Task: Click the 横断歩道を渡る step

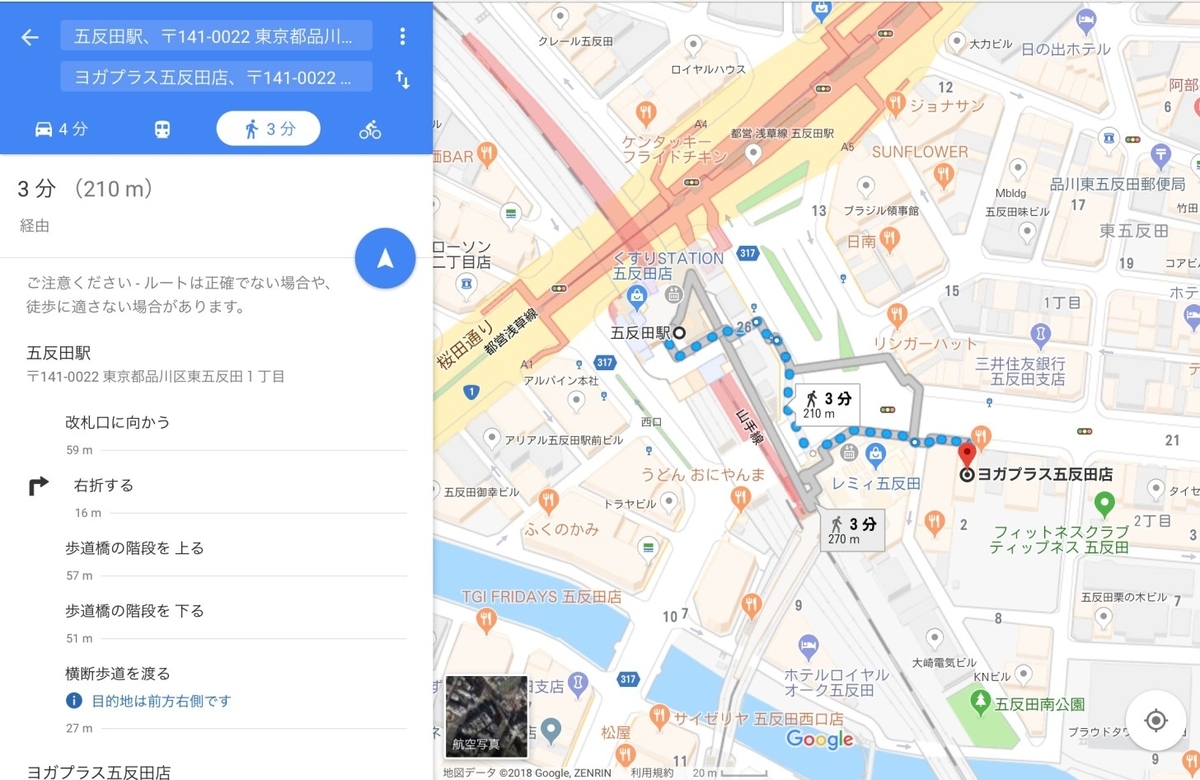Action: (x=117, y=673)
